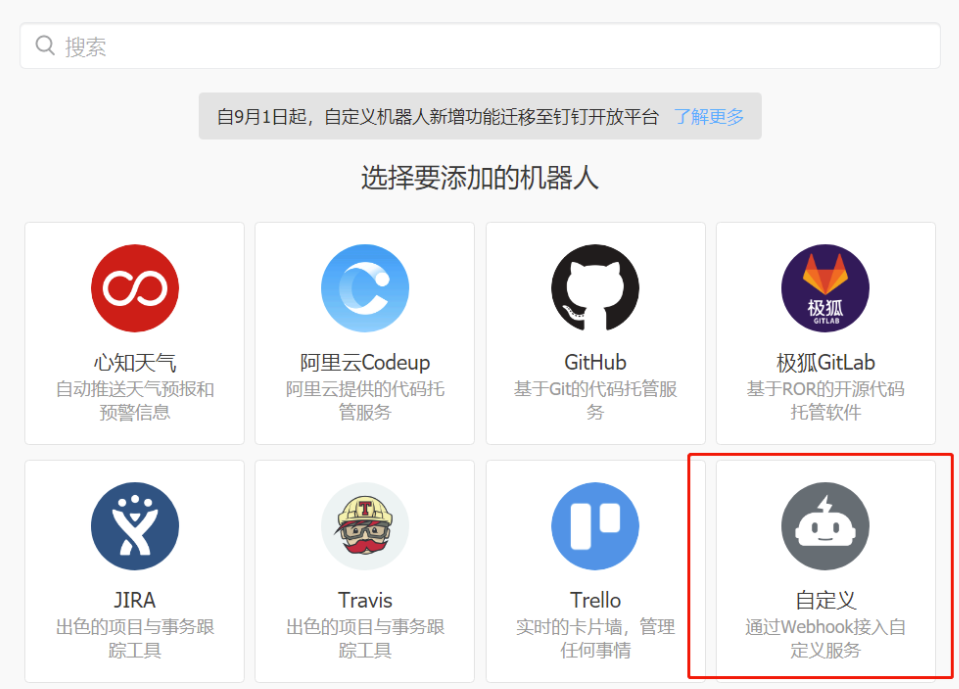Screen dimensions: 959x689
Task: Focus the 搜索 search input field
Action: tap(480, 46)
